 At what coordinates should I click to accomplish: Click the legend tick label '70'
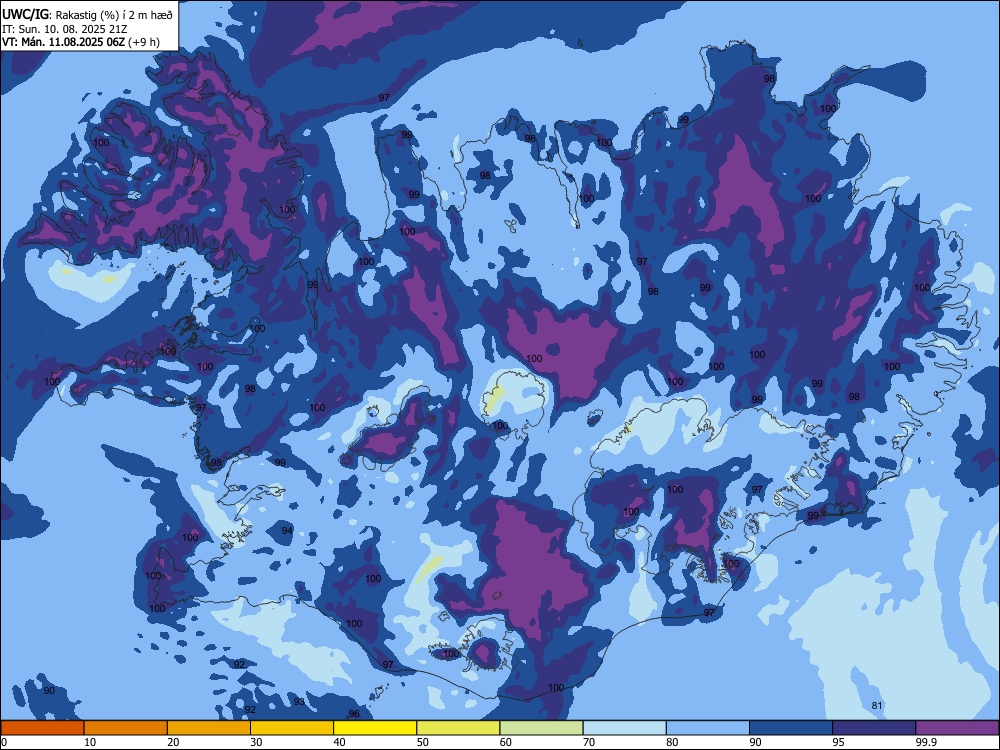(x=589, y=742)
